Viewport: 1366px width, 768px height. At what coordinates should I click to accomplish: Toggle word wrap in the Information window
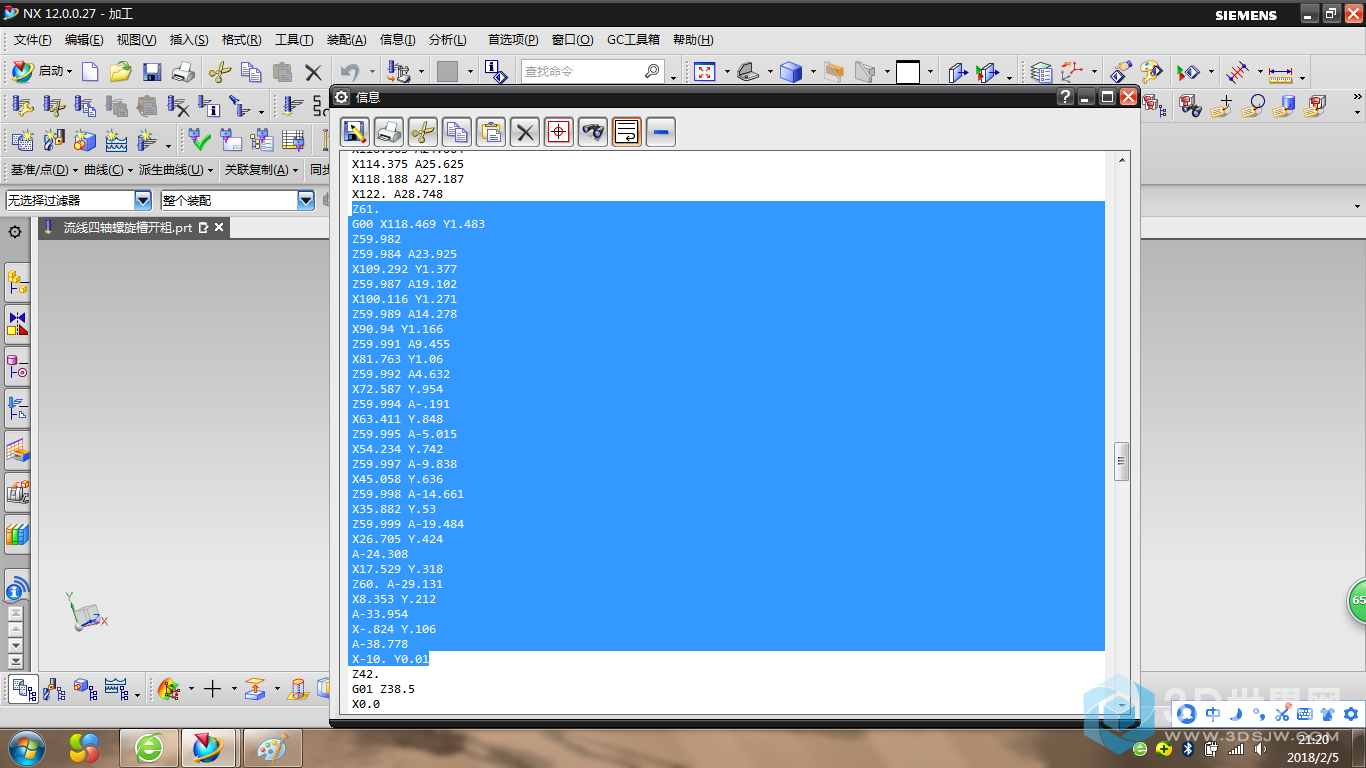coord(626,131)
